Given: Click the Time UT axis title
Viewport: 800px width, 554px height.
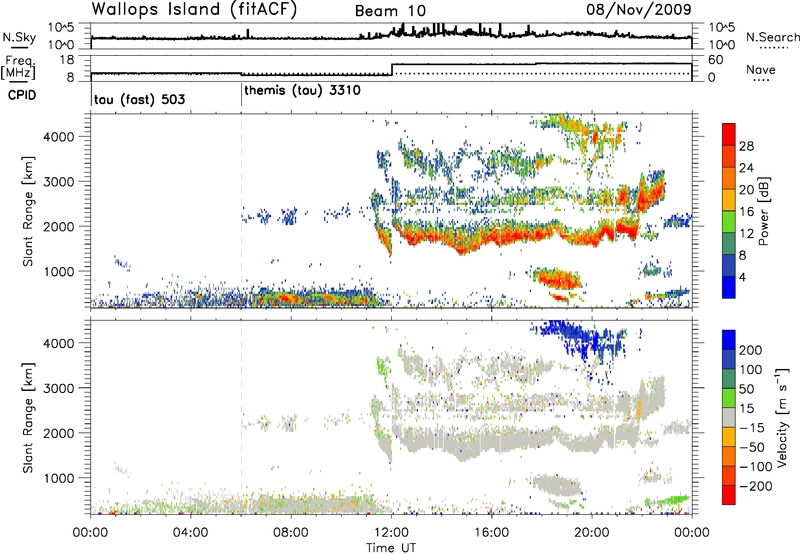Looking at the screenshot, I should (391, 547).
